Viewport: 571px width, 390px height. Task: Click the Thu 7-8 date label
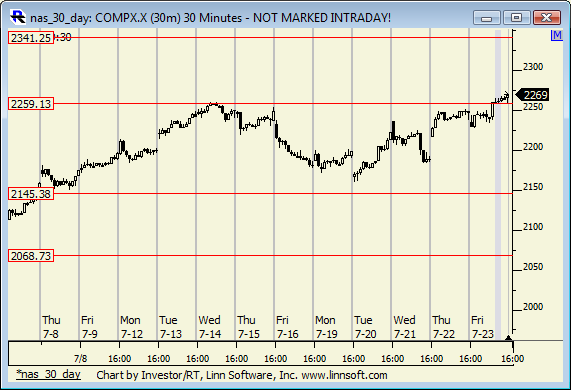pyautogui.click(x=51, y=327)
